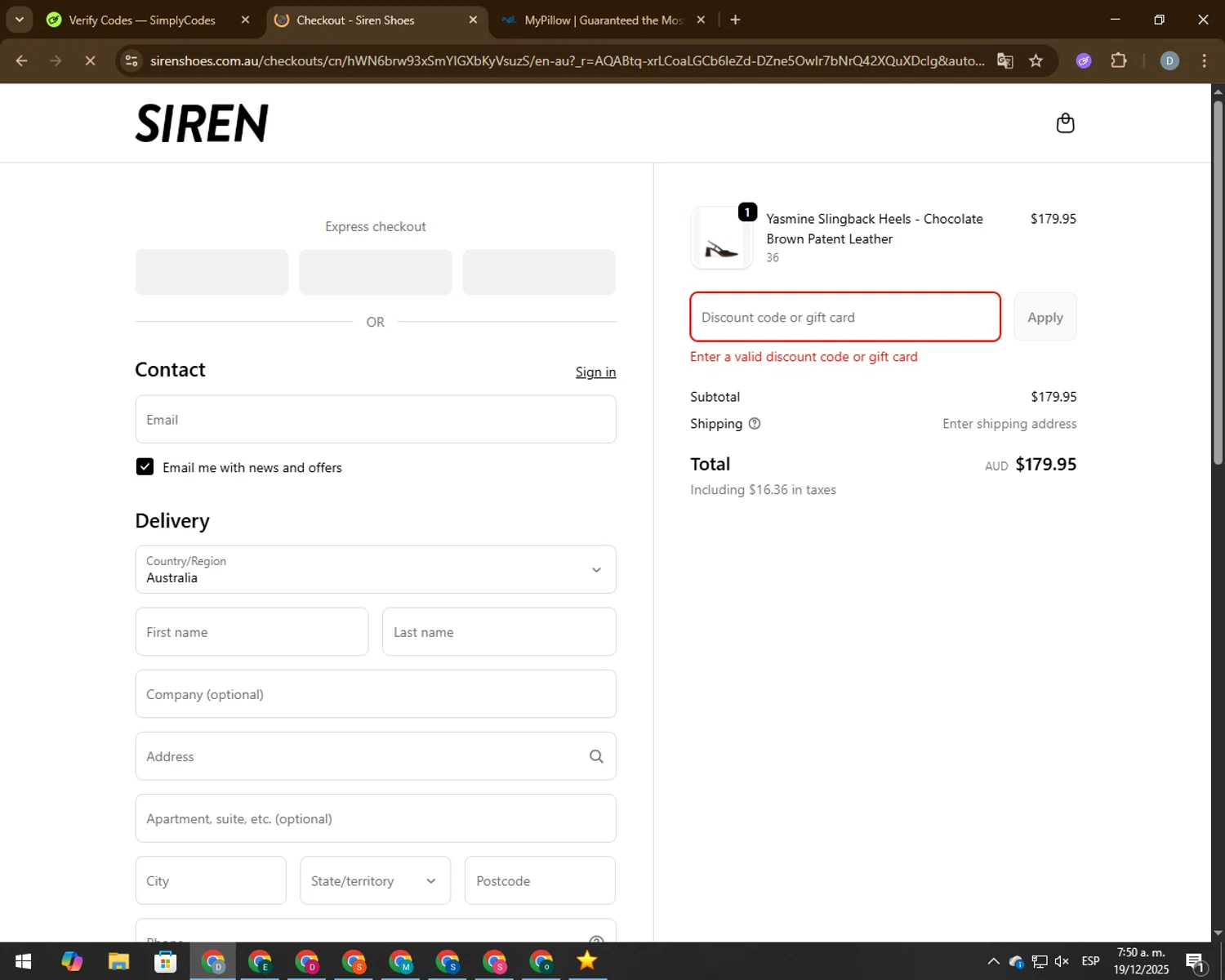
Task: Open Chrome three-dot menu
Action: click(1204, 60)
